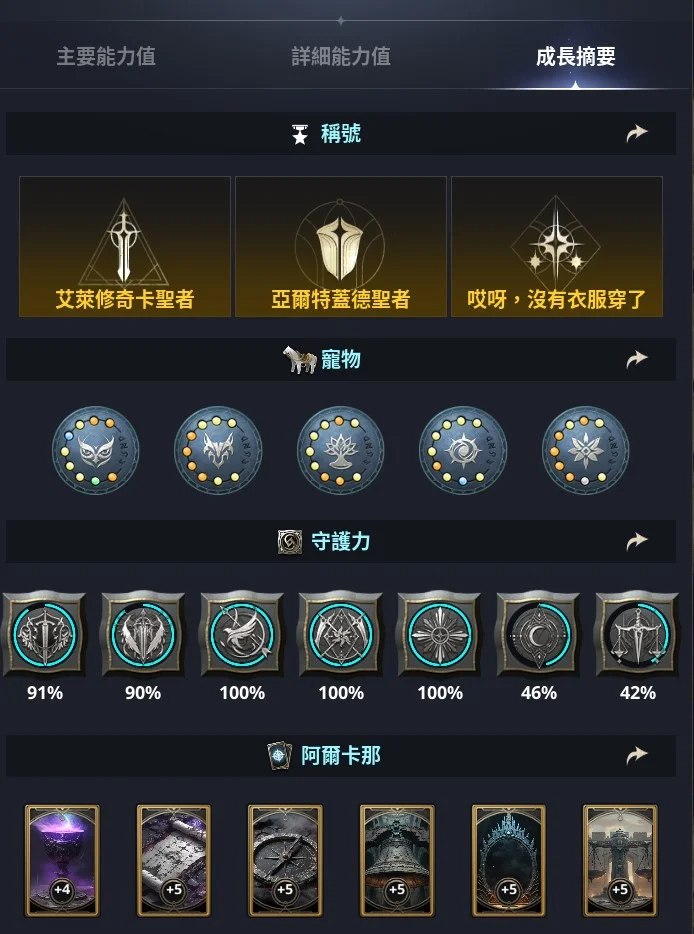Open the 詳細能力值 tab
This screenshot has width=694, height=934.
pos(341,57)
